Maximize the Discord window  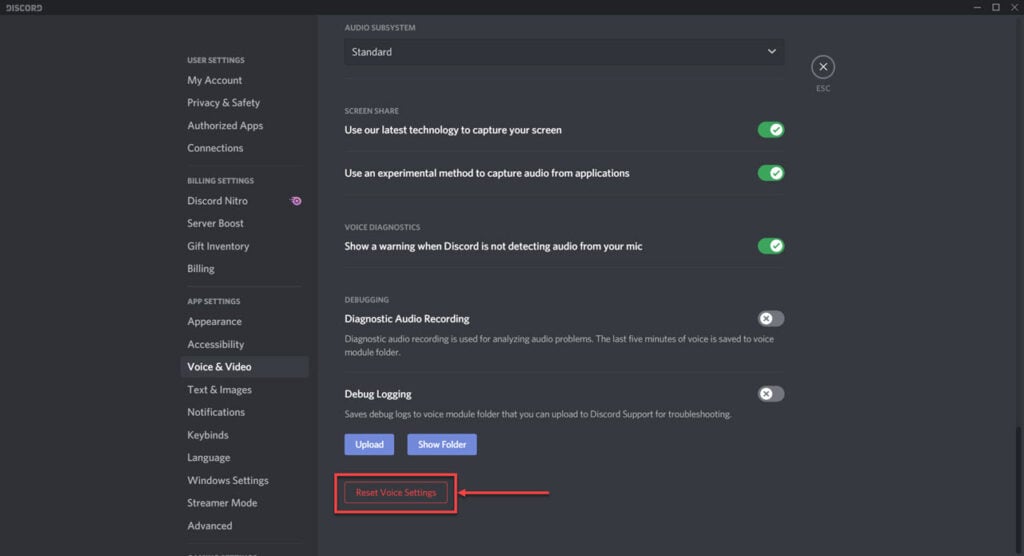[996, 7]
